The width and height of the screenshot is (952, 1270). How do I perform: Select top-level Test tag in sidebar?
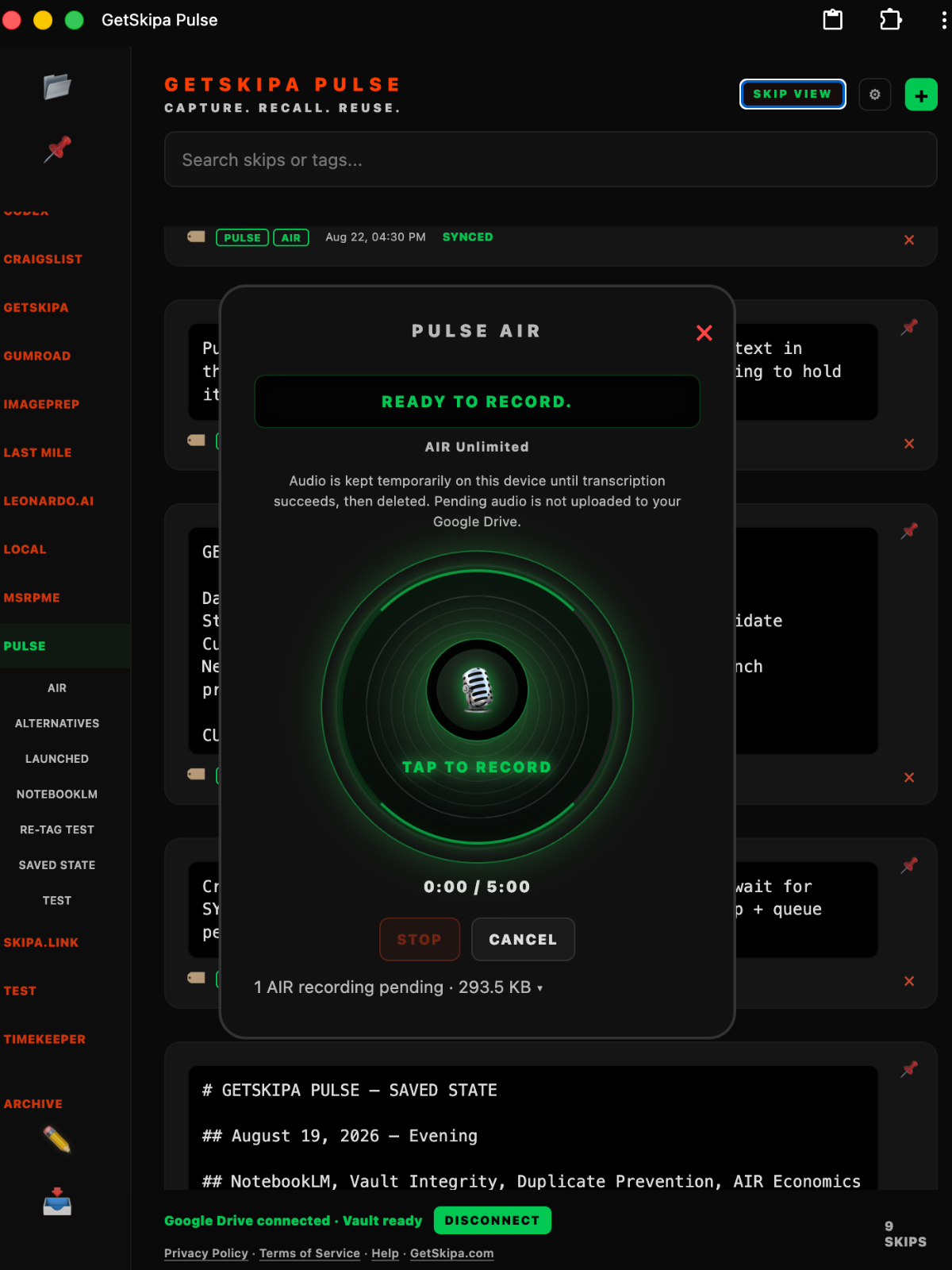coord(20,991)
